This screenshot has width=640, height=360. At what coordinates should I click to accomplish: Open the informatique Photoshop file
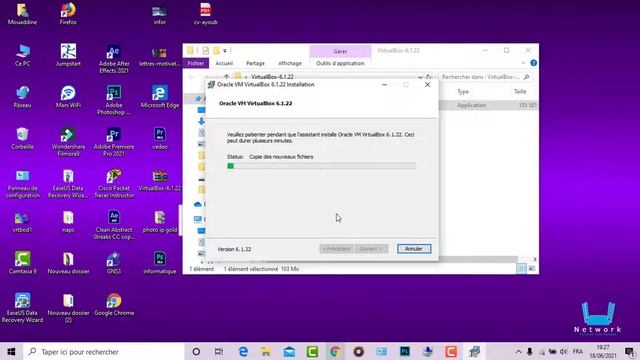point(160,263)
